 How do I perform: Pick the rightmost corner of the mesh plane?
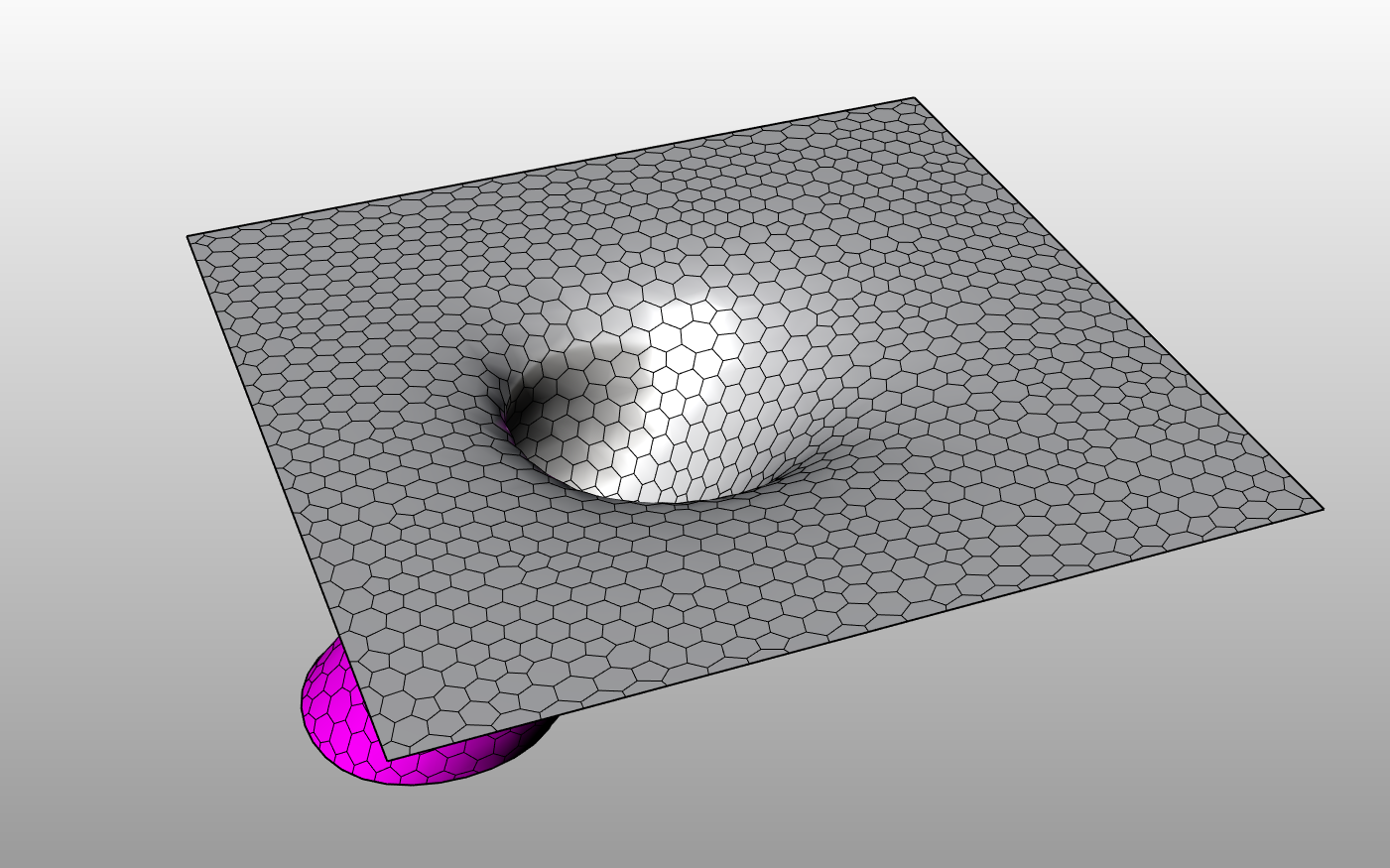[x=1323, y=508]
